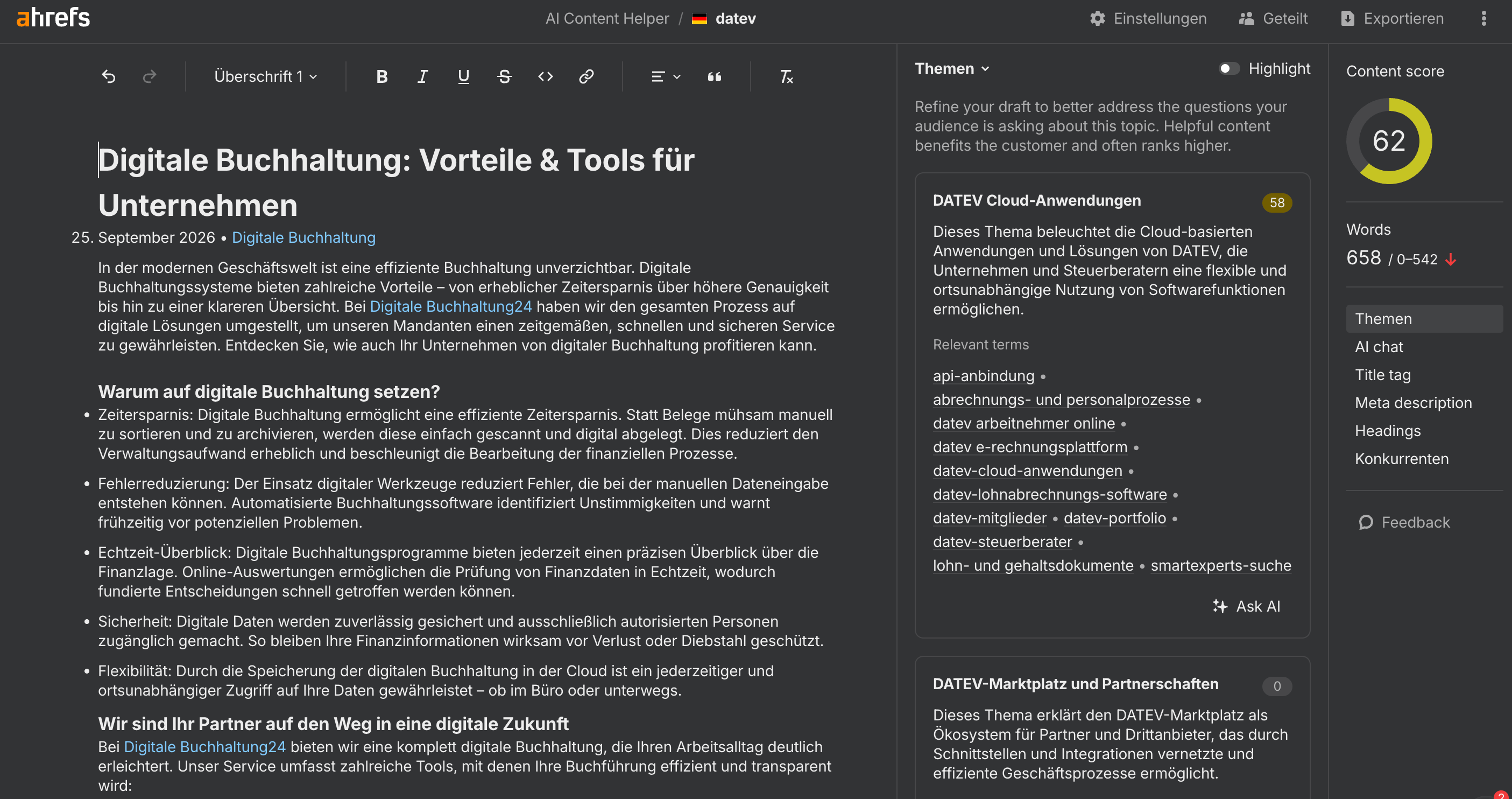Screen dimensions: 1512x799
Task: Insert a blockquote
Action: pyautogui.click(x=715, y=76)
